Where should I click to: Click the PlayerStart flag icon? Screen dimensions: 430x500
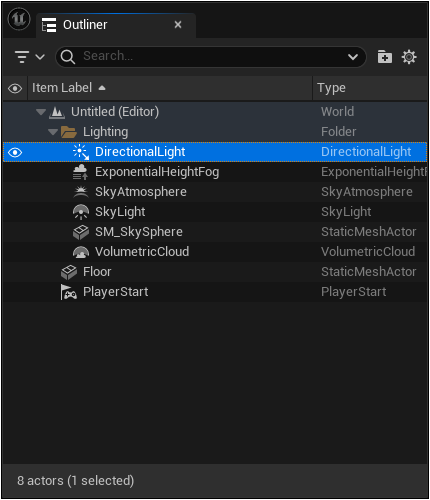pos(69,292)
